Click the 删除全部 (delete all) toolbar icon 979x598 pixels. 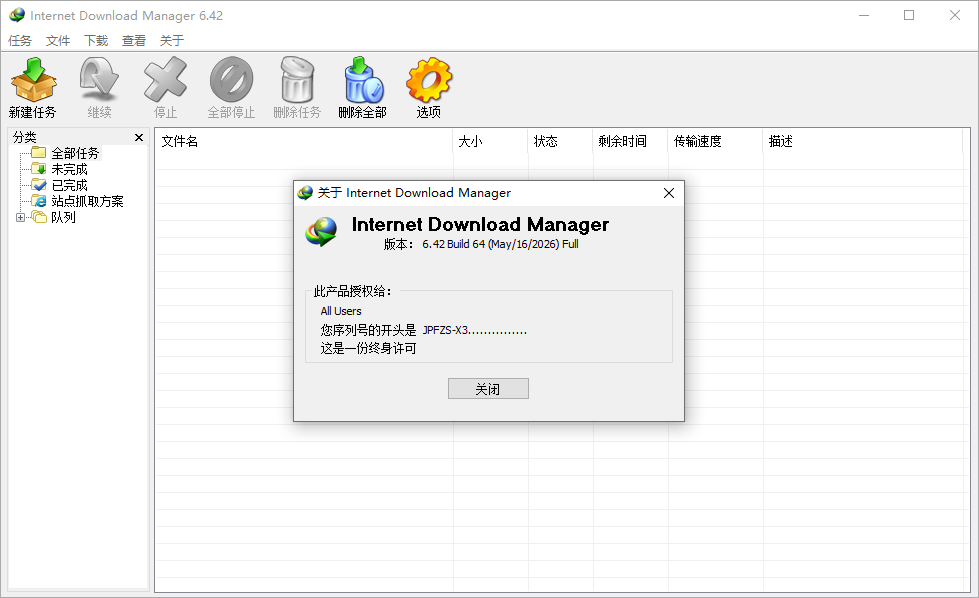tap(363, 80)
